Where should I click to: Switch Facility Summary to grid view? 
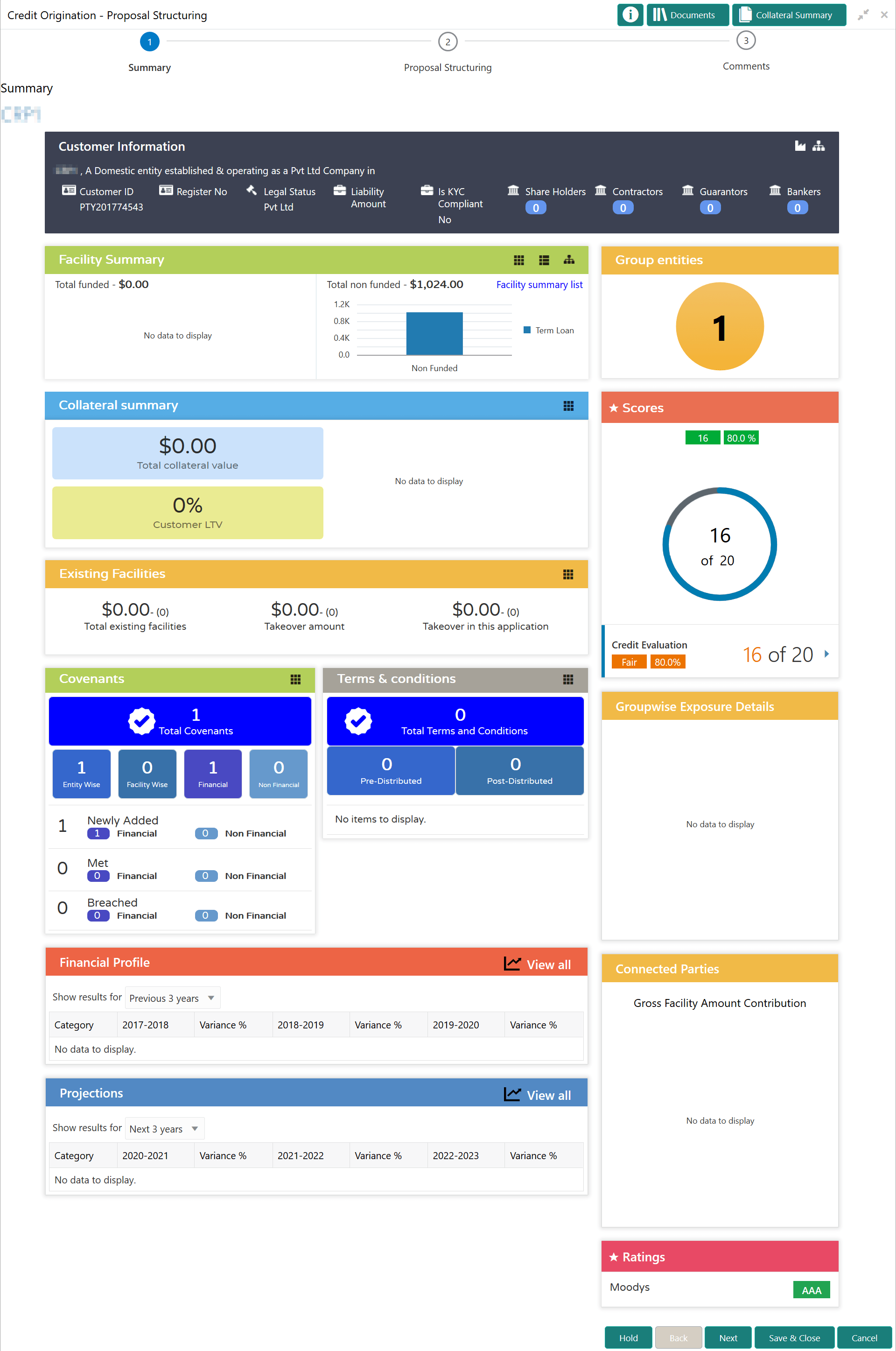pos(518,260)
